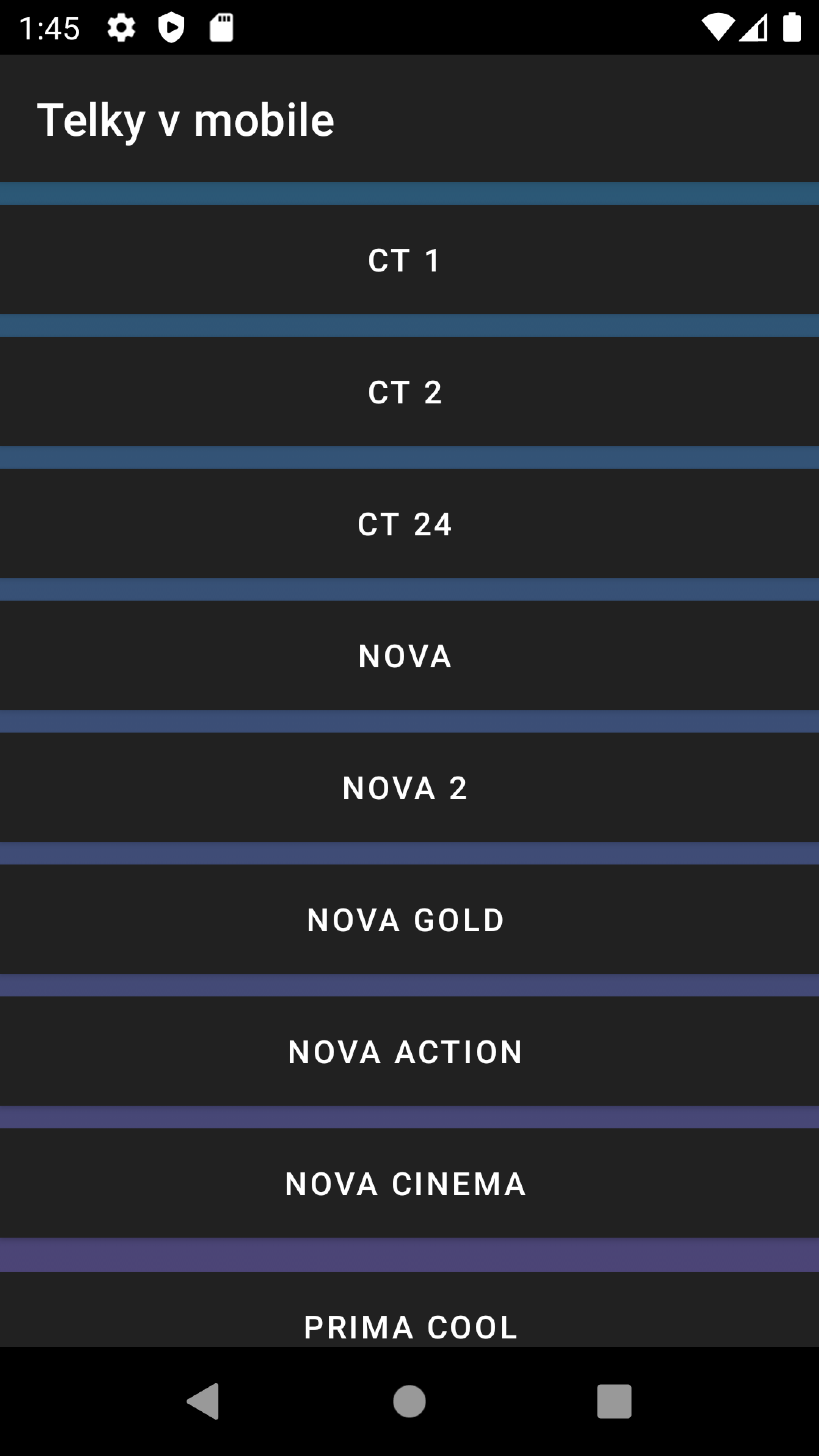The height and width of the screenshot is (1456, 819).
Task: Tap the settings gear status icon
Action: coord(121,27)
